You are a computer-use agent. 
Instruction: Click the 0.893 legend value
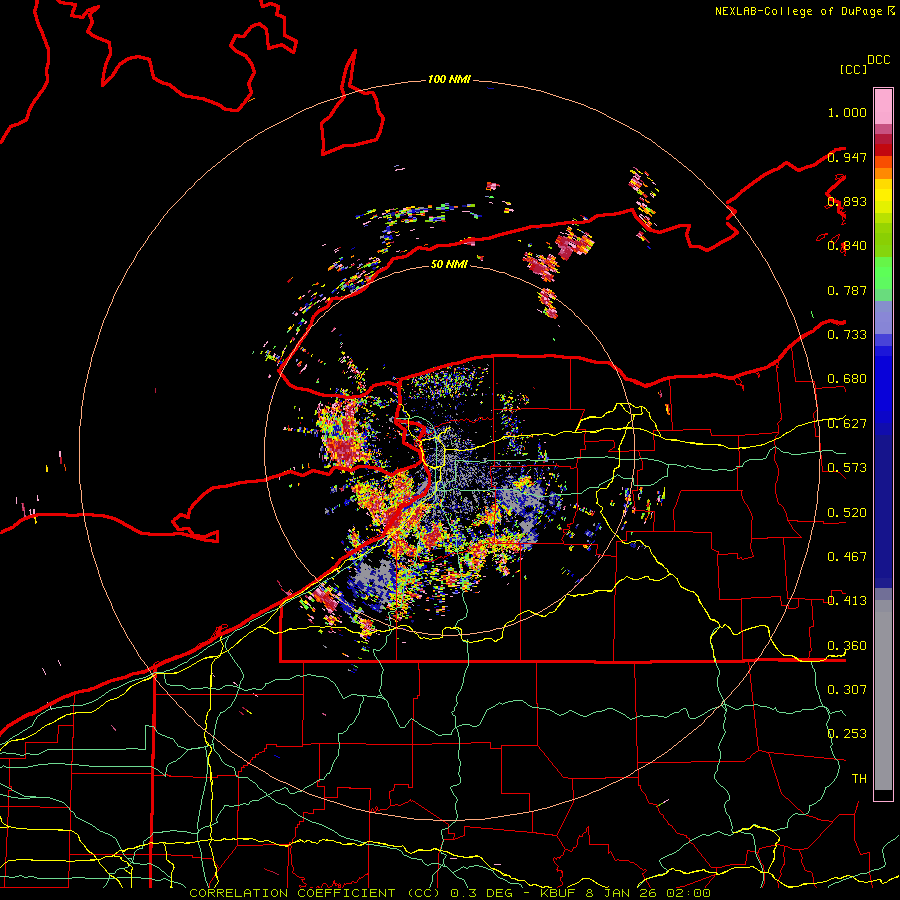click(x=847, y=201)
